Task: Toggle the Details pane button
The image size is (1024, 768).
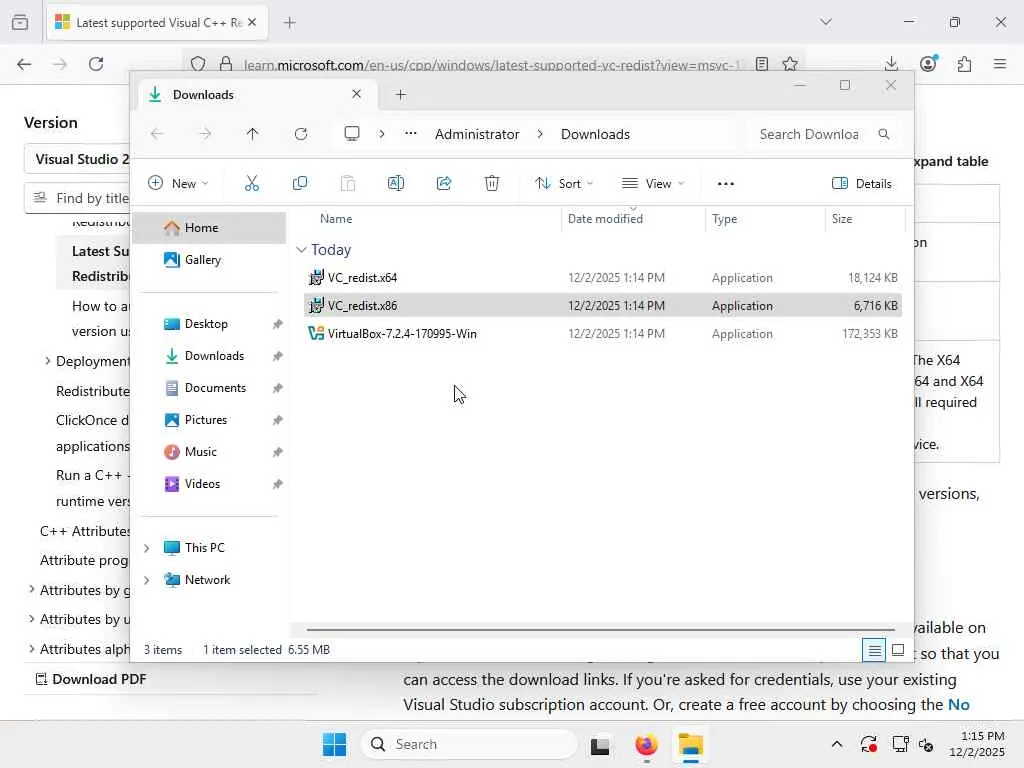Action: (861, 184)
